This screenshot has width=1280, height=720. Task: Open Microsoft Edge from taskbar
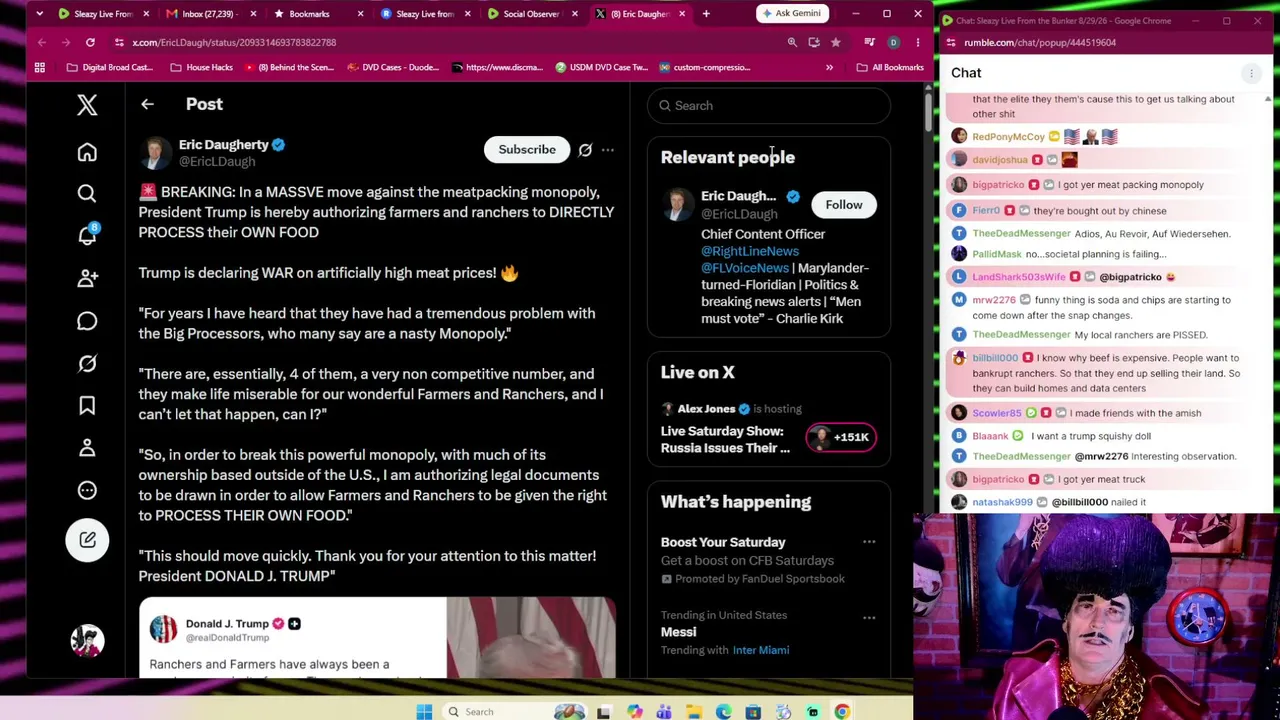[724, 712]
